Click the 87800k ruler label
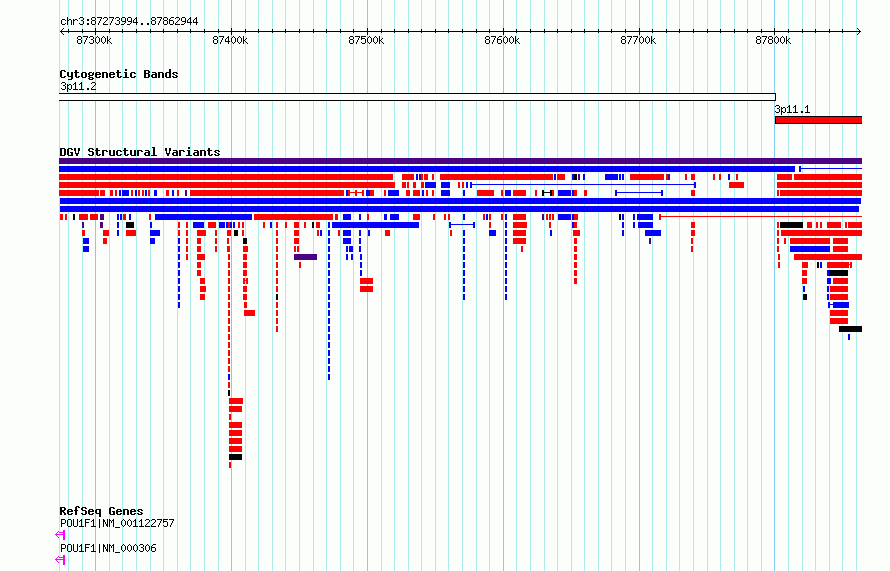The height and width of the screenshot is (571, 890). click(773, 40)
